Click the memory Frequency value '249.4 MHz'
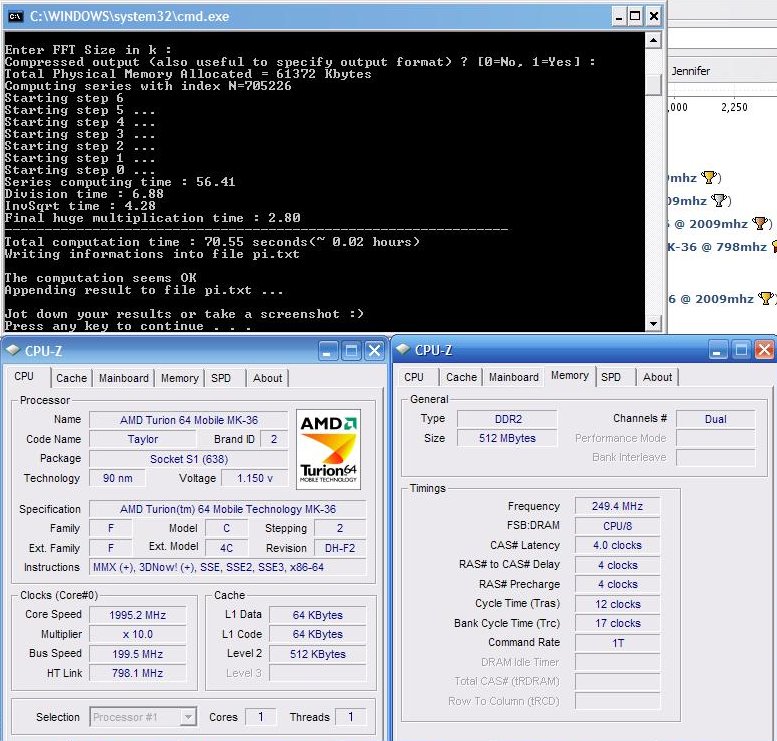This screenshot has width=777, height=741. (x=617, y=506)
